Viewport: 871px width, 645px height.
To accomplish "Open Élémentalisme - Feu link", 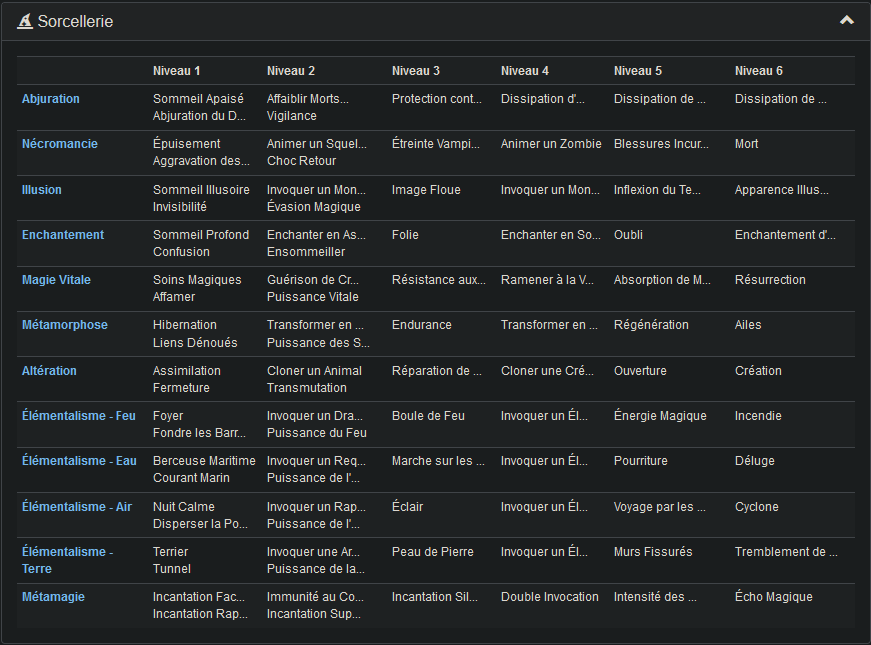I will click(x=79, y=416).
